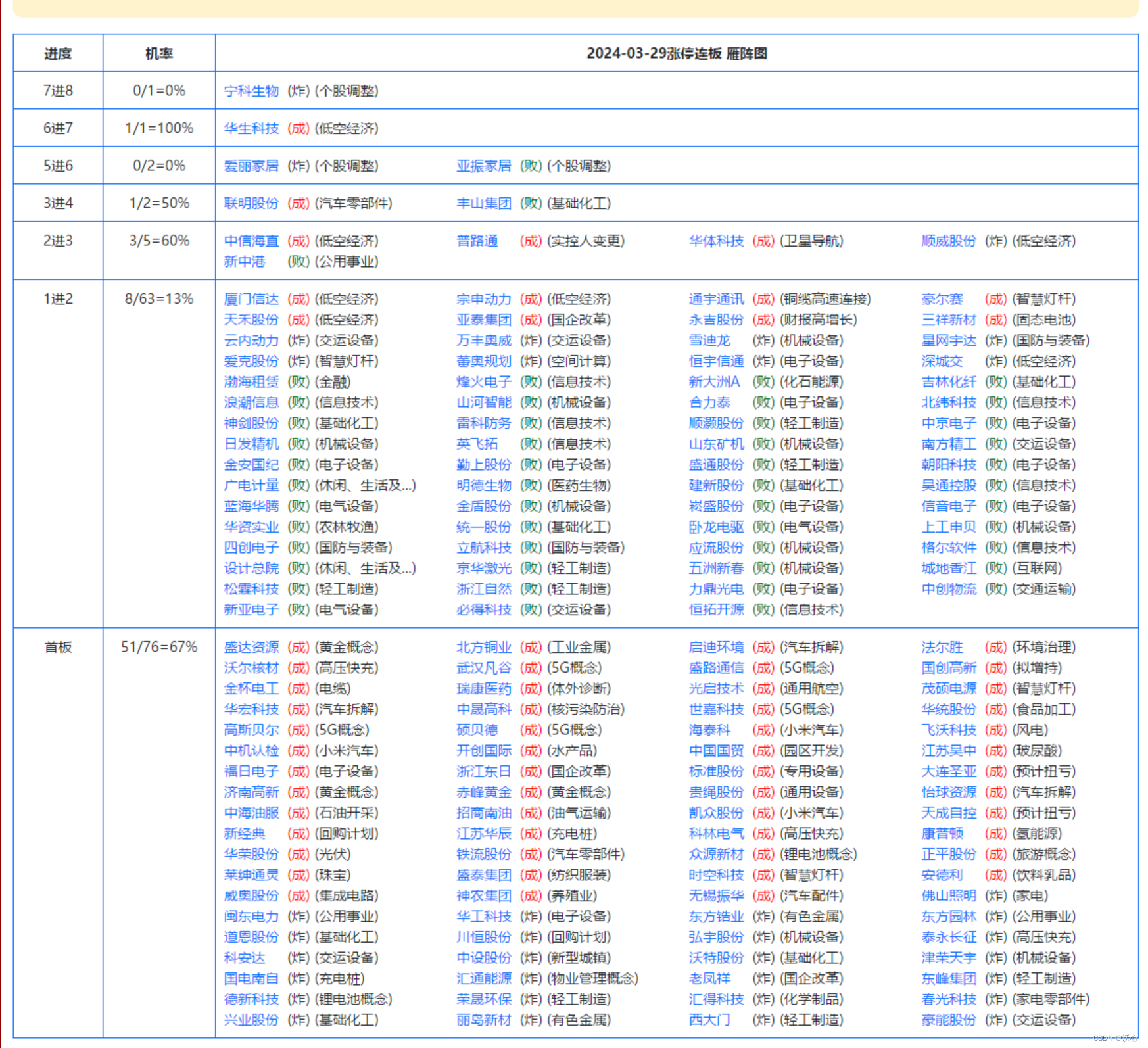Click the 山东矿机 link
1148x1048 pixels.
coord(716,444)
